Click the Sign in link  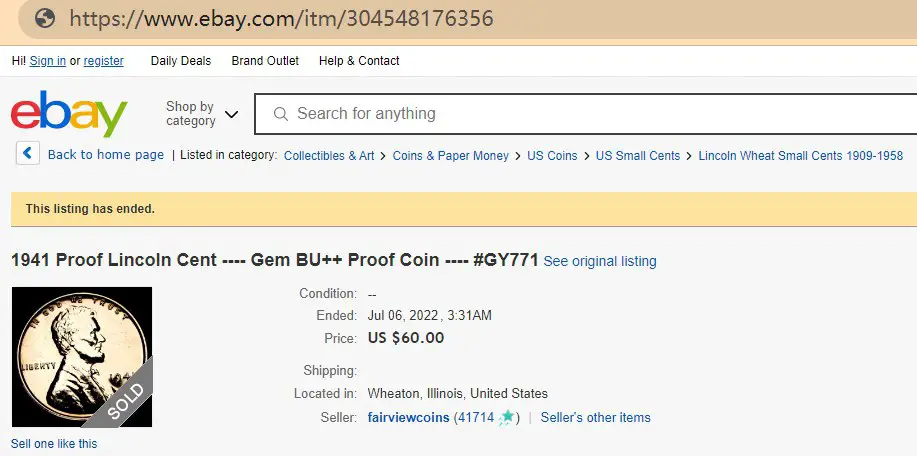[47, 61]
